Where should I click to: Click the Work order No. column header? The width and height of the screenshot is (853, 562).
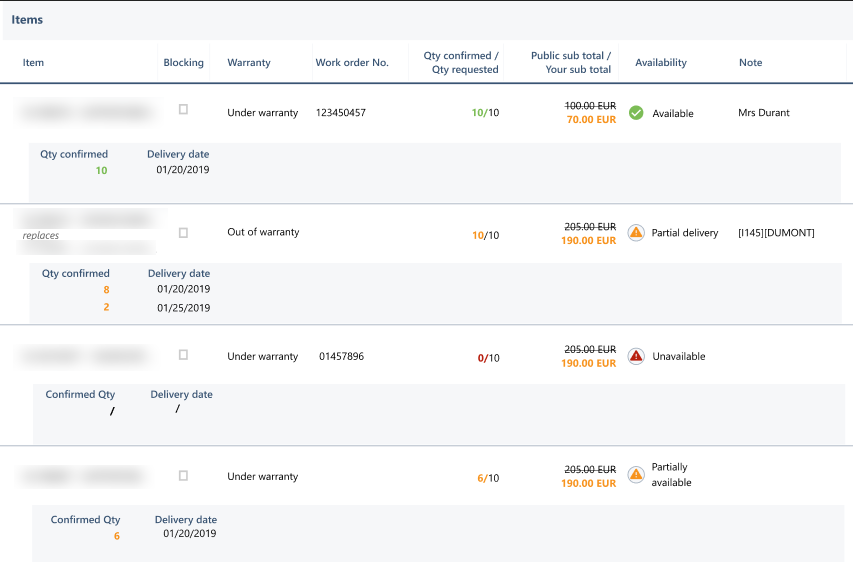point(352,63)
